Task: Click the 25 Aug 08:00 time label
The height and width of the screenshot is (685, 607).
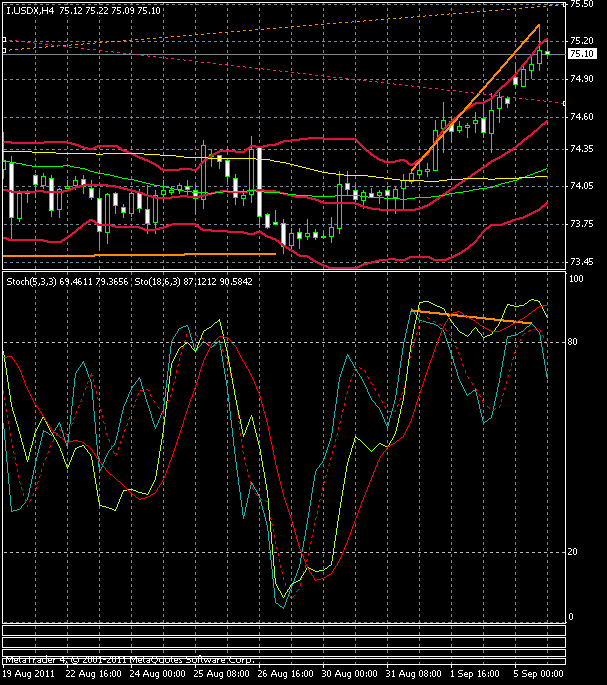Action: click(x=222, y=674)
